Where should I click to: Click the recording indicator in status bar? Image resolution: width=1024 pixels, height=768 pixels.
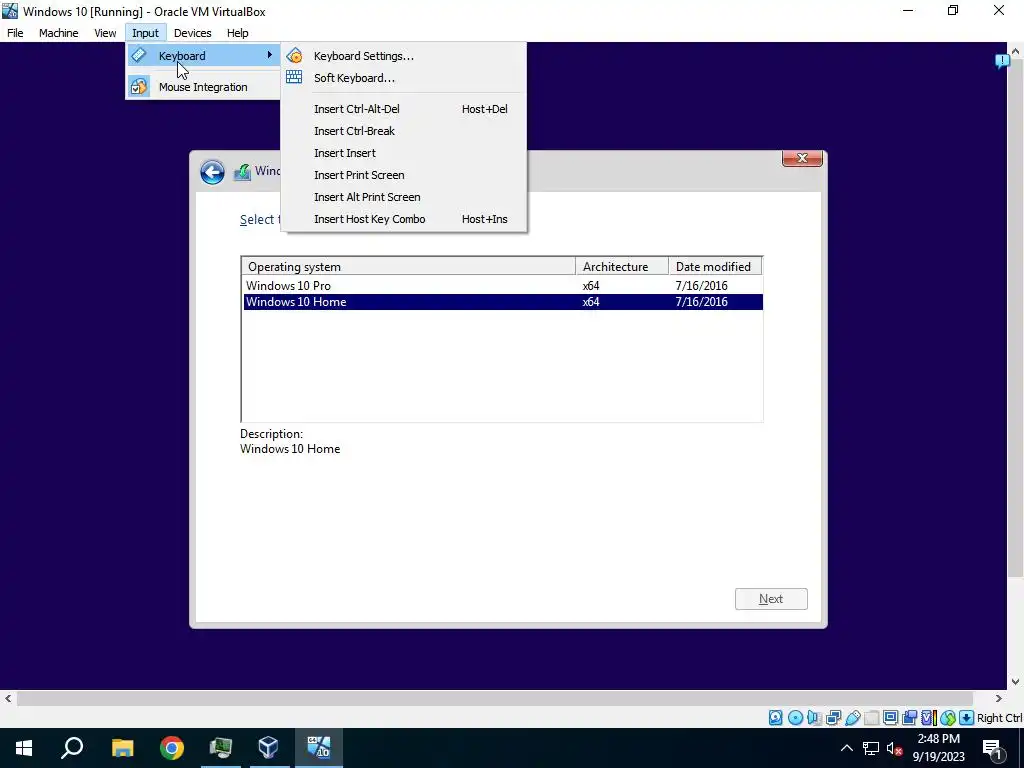pos(909,718)
